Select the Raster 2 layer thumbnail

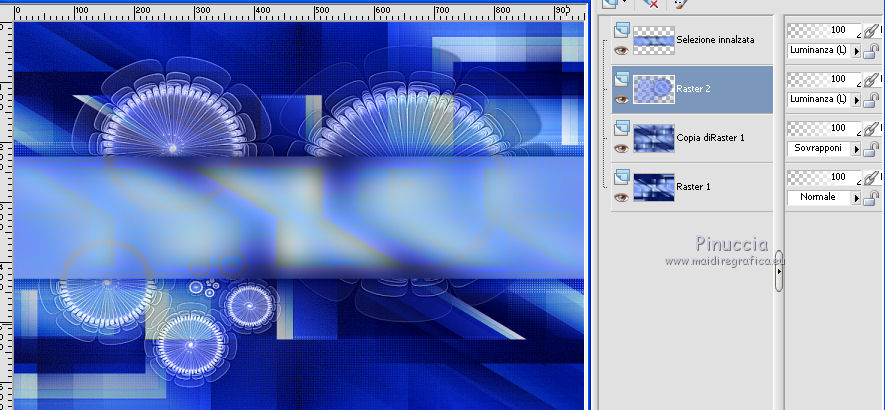(x=654, y=89)
